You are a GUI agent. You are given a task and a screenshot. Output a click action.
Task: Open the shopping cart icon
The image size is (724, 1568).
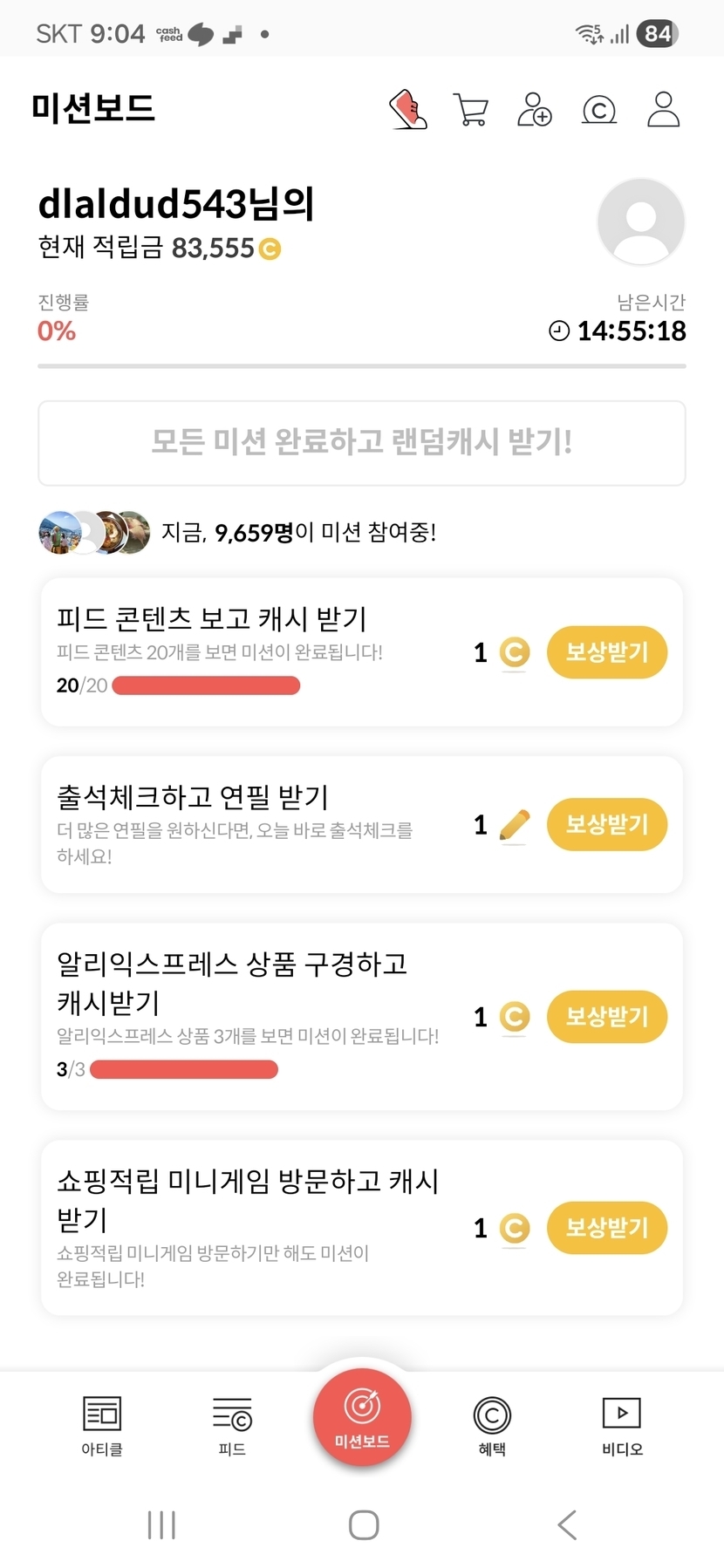point(471,110)
